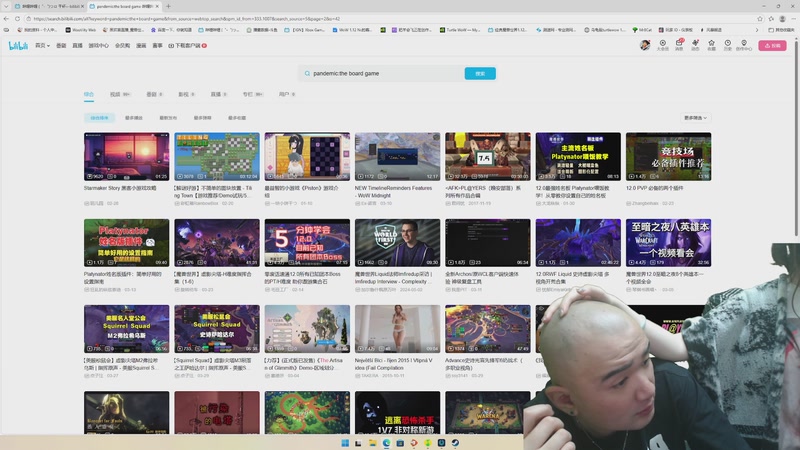Click the browser address bar URL
800x450 pixels.
[187, 19]
